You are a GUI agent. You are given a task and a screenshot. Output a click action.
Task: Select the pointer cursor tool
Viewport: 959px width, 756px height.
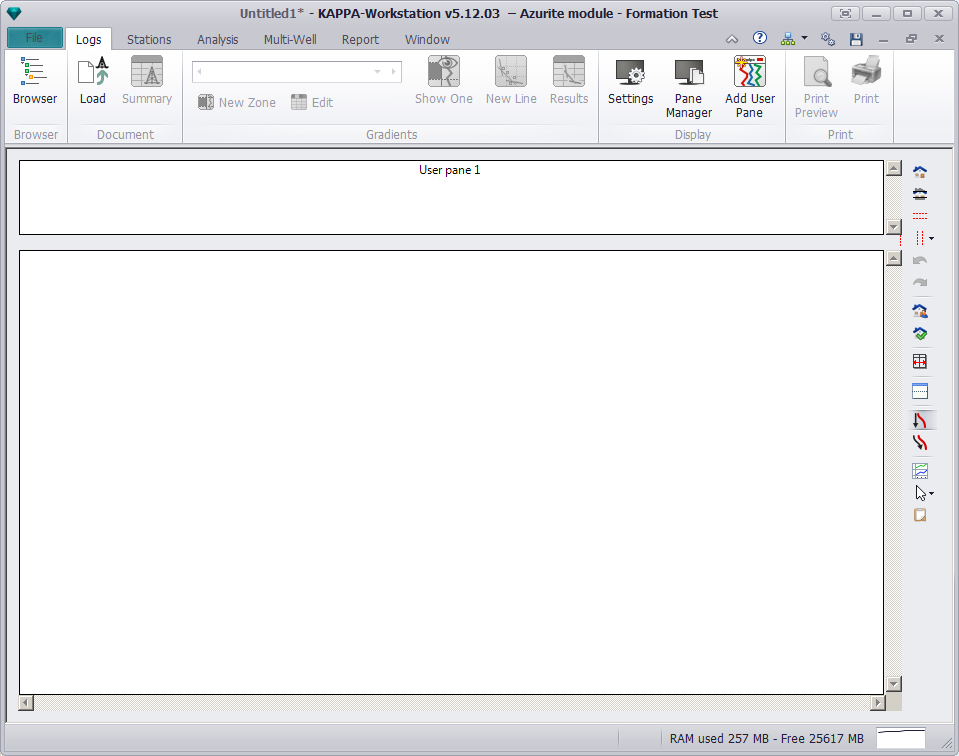click(920, 493)
